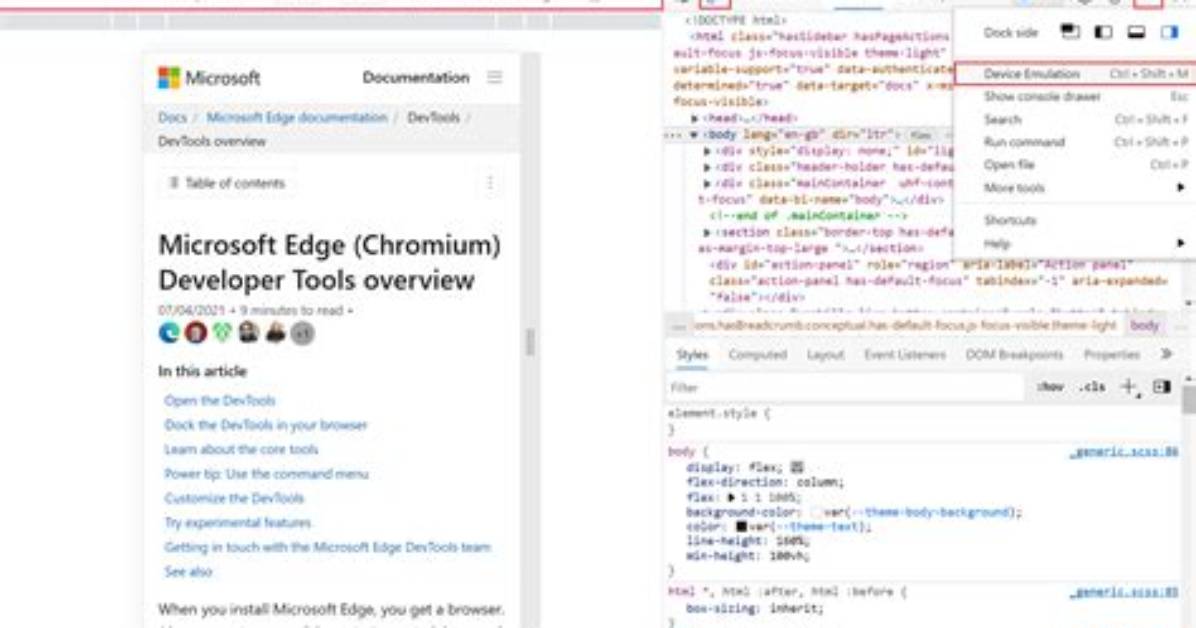Choose Open file from the menu
The image size is (1196, 628).
pyautogui.click(x=1075, y=165)
